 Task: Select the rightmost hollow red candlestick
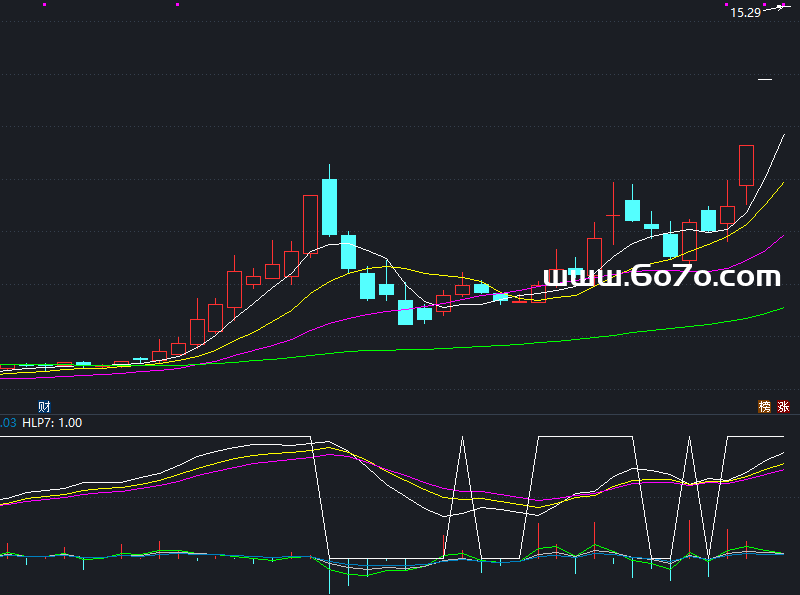point(746,165)
